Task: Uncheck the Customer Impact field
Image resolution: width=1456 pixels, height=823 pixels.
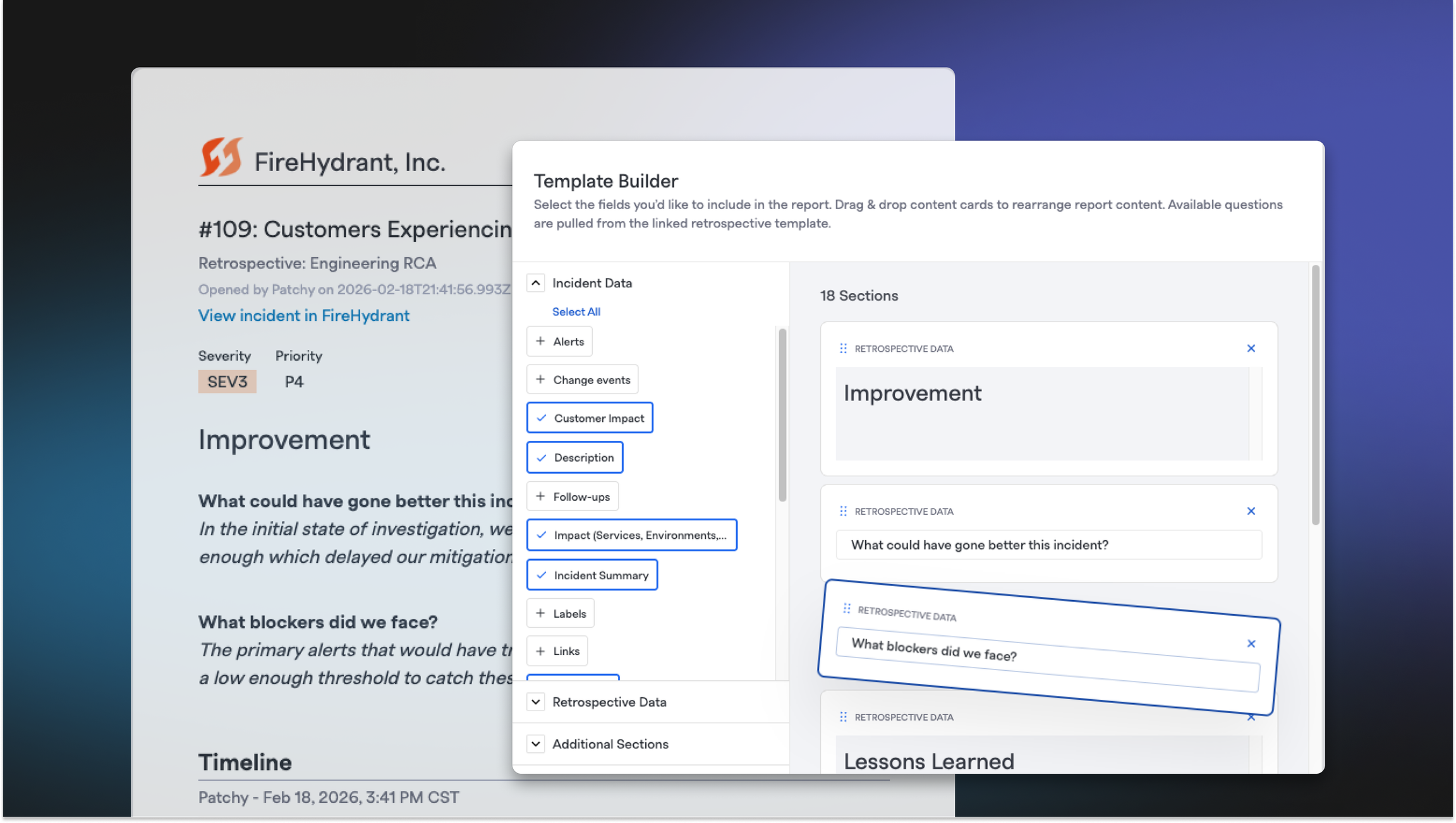Action: coord(589,418)
